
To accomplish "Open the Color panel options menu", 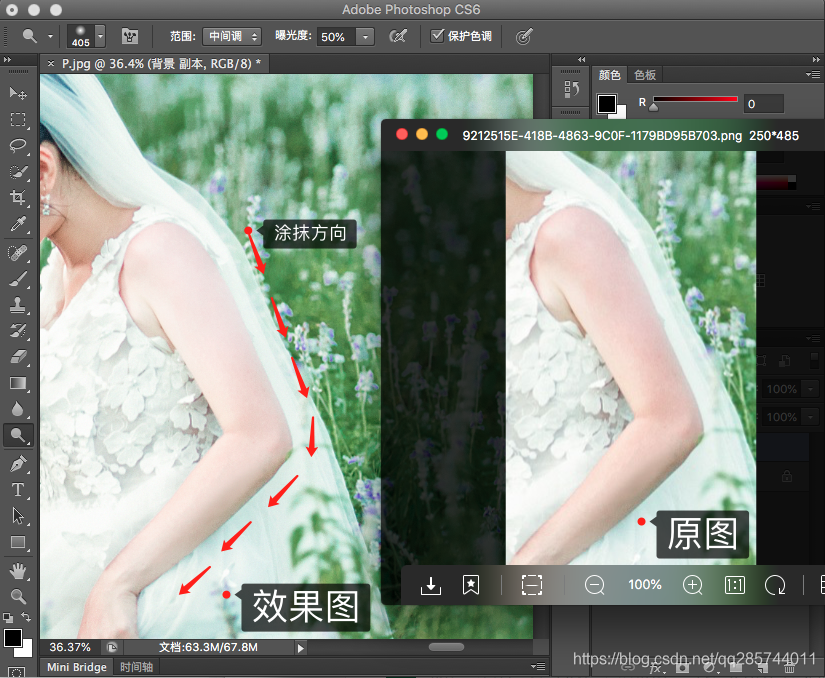I will pyautogui.click(x=813, y=75).
